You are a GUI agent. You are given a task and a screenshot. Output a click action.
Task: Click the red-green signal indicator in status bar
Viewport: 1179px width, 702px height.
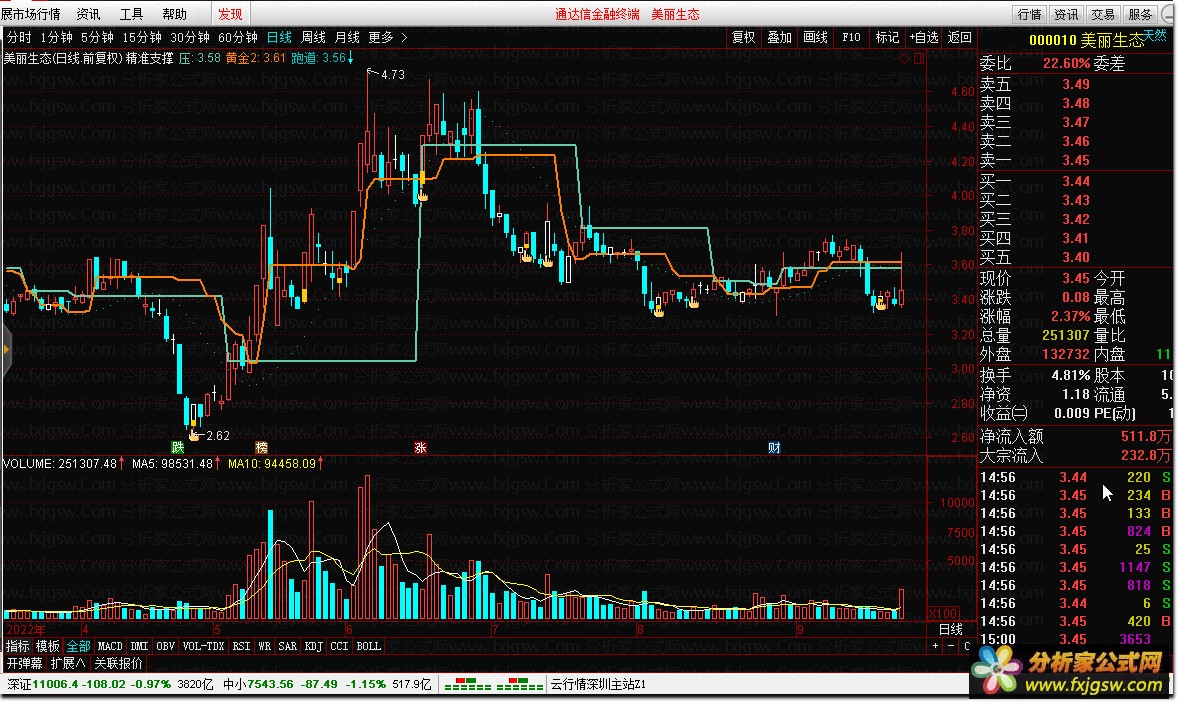point(494,684)
